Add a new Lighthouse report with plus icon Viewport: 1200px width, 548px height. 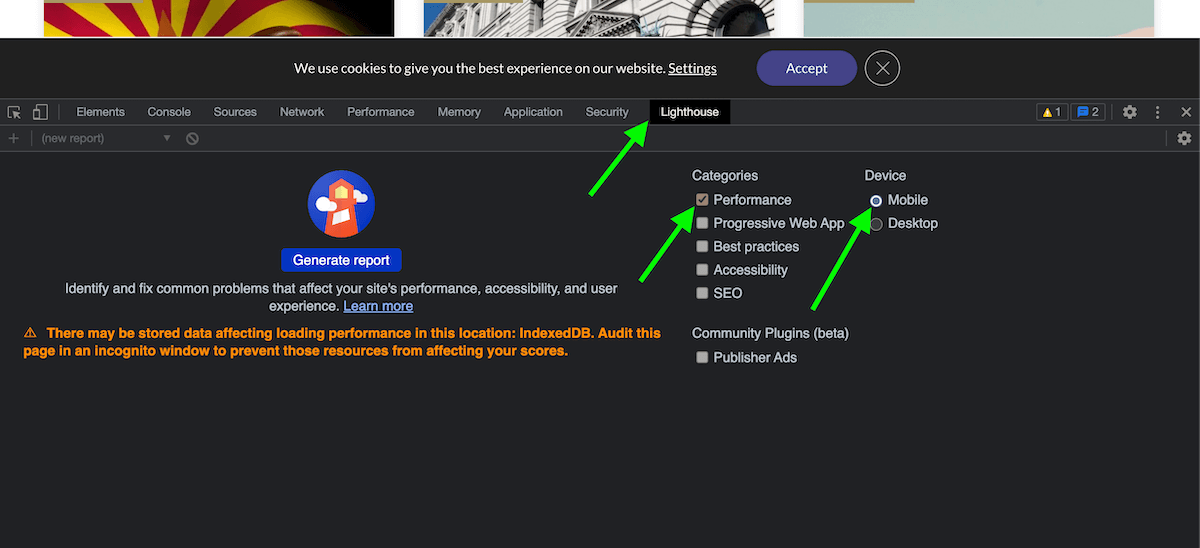pyautogui.click(x=14, y=138)
